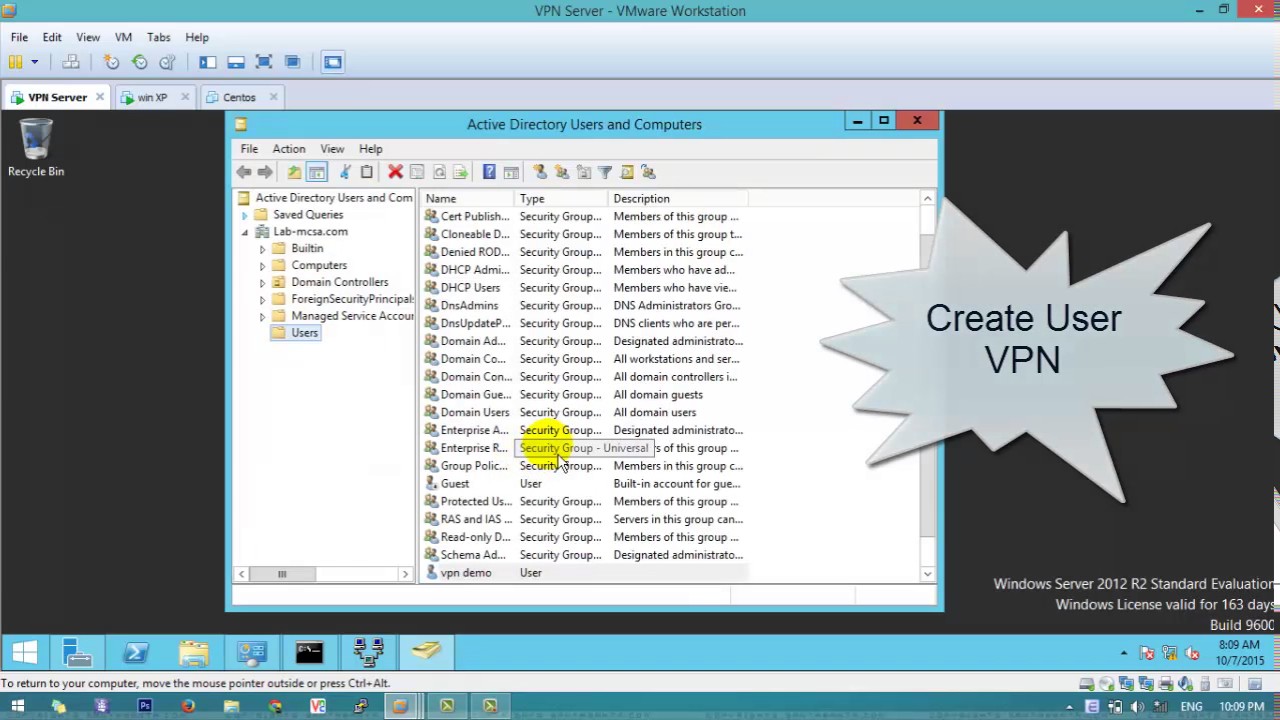Image resolution: width=1280 pixels, height=720 pixels.
Task: Click the Export List icon
Action: pyautogui.click(x=460, y=172)
